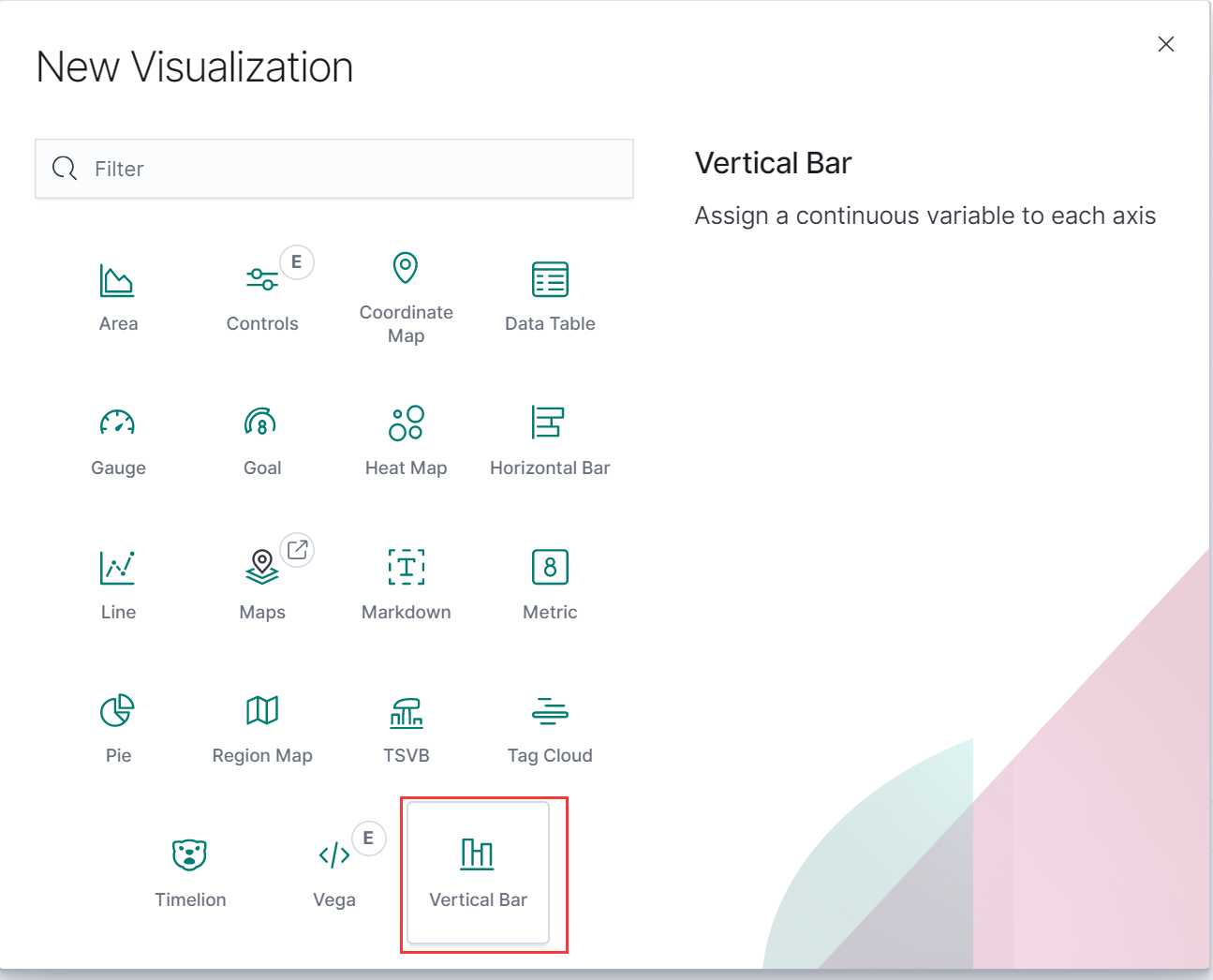Select the TSVB visualization icon
The height and width of the screenshot is (980, 1213).
click(x=407, y=712)
